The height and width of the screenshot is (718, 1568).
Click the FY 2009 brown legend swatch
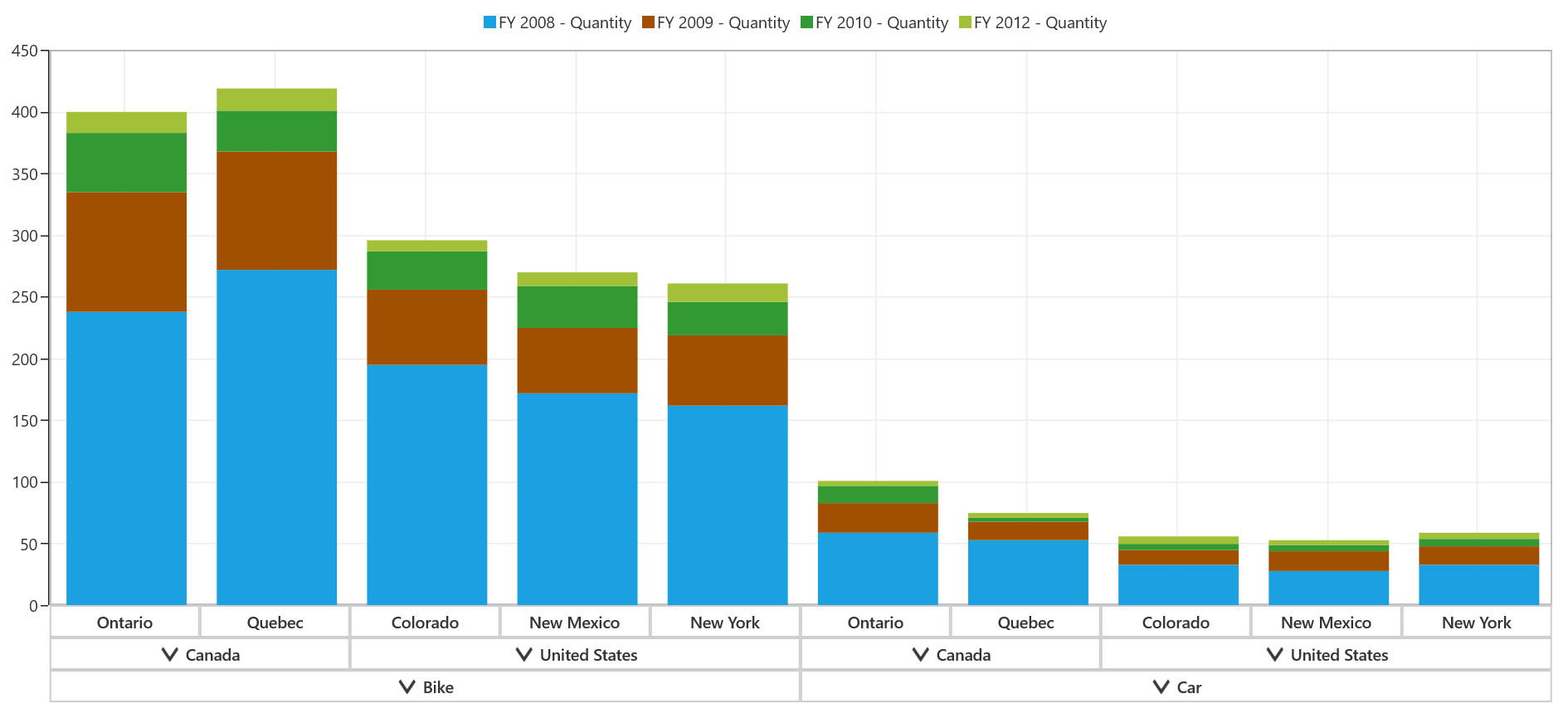649,22
